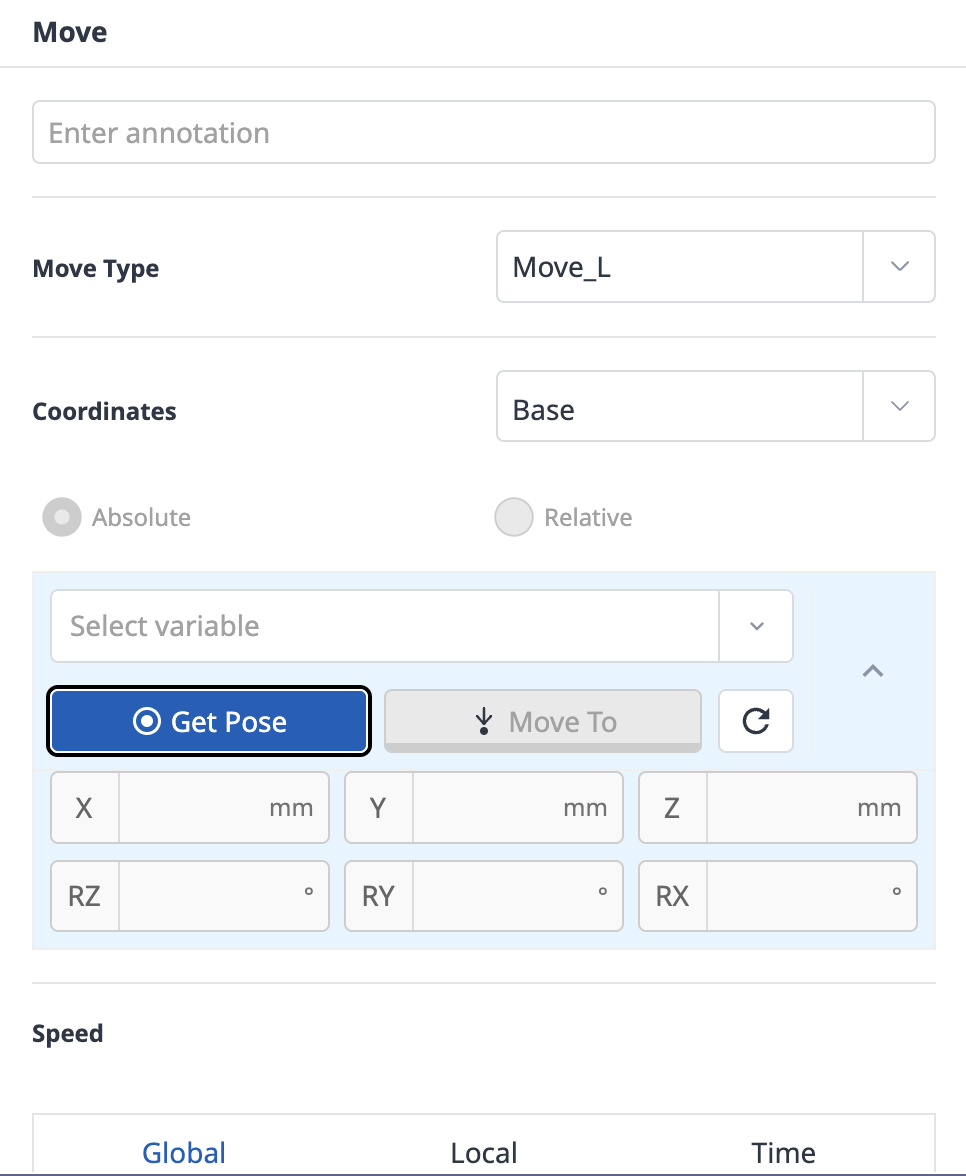The height and width of the screenshot is (1176, 966).
Task: Click the Move_L combo box value
Action: [x=680, y=266]
